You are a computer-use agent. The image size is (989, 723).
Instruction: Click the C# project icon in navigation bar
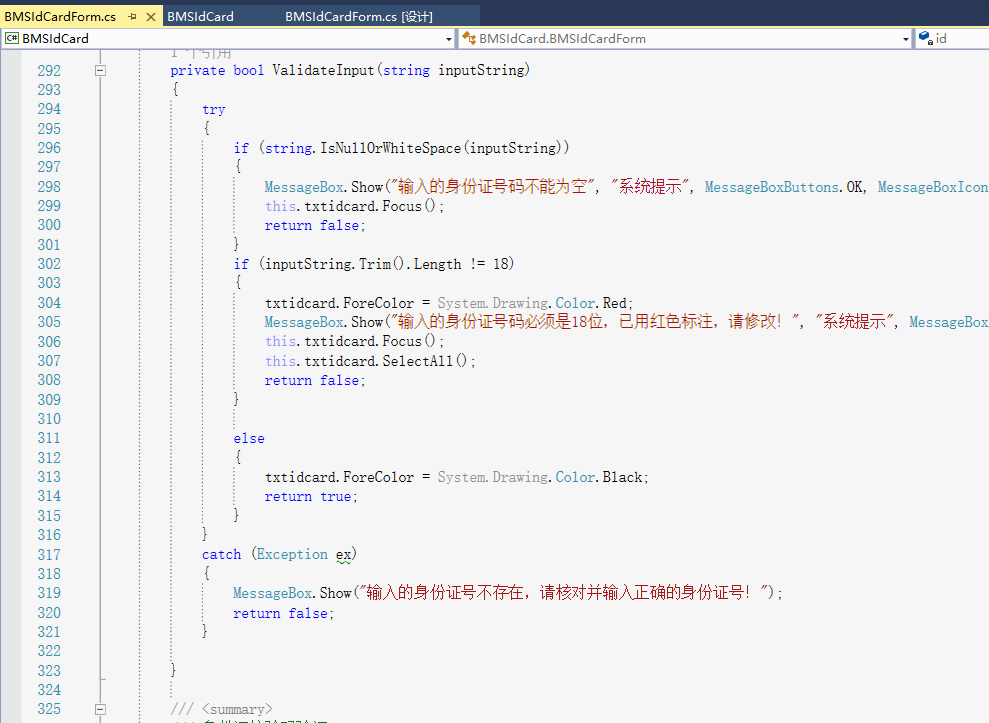coord(12,38)
